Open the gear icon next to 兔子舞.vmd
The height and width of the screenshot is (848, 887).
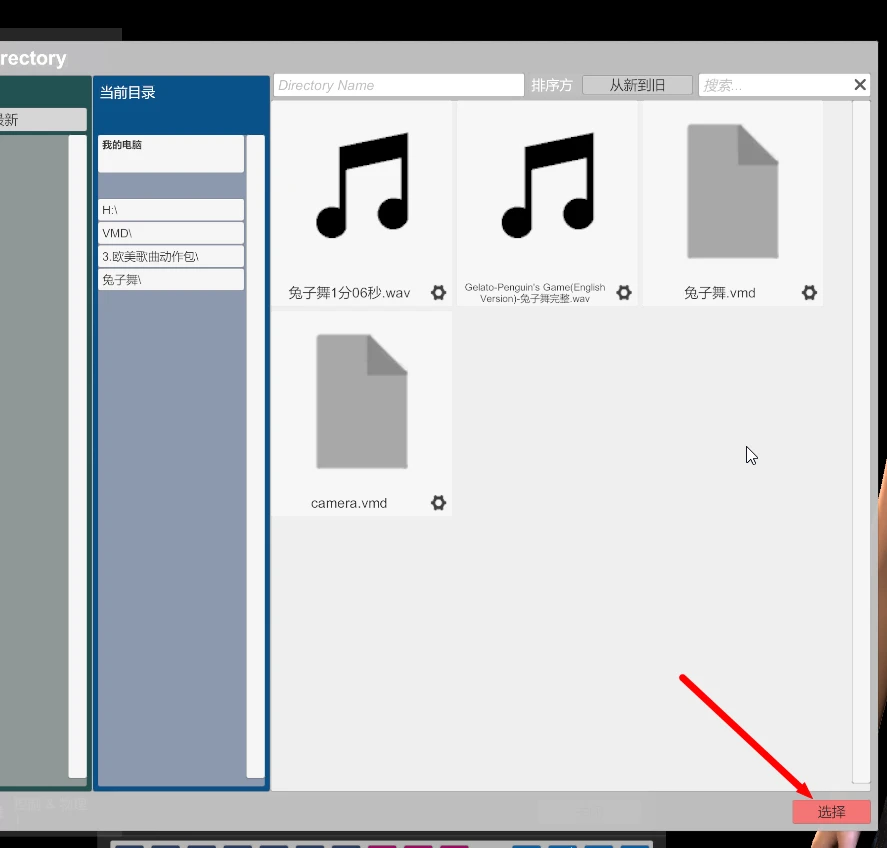[x=809, y=292]
